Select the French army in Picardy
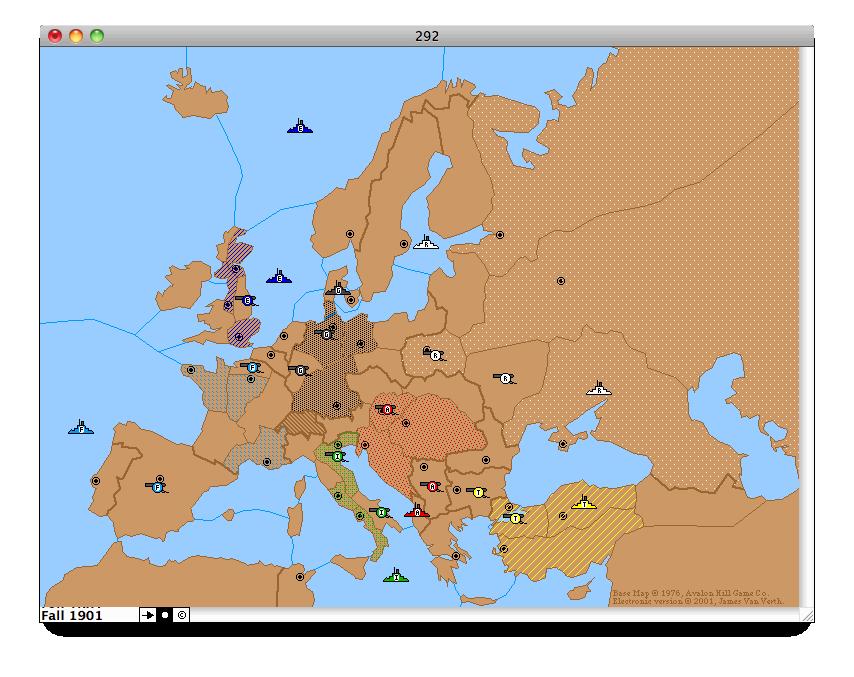The image size is (854, 677). (252, 368)
